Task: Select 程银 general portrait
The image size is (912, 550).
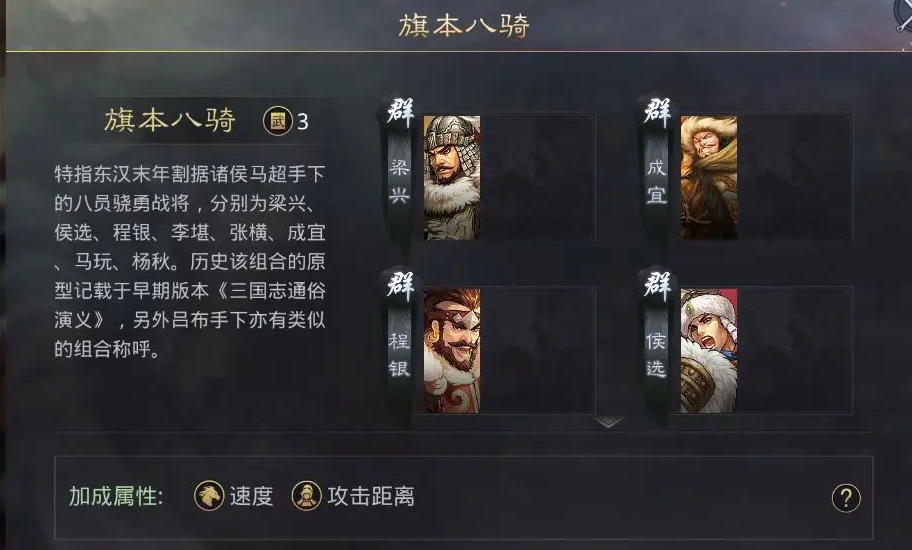Action: [x=452, y=351]
